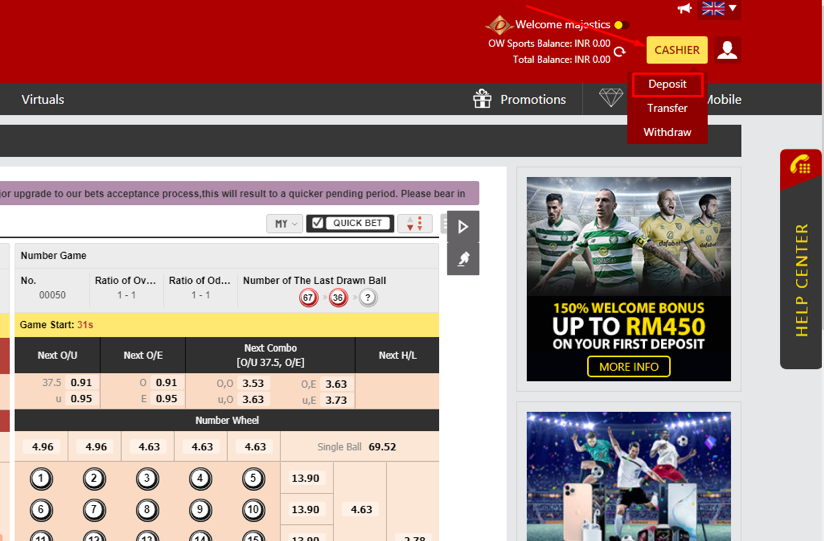This screenshot has width=824, height=541.
Task: Click the gift box Promotions icon
Action: pyautogui.click(x=482, y=98)
